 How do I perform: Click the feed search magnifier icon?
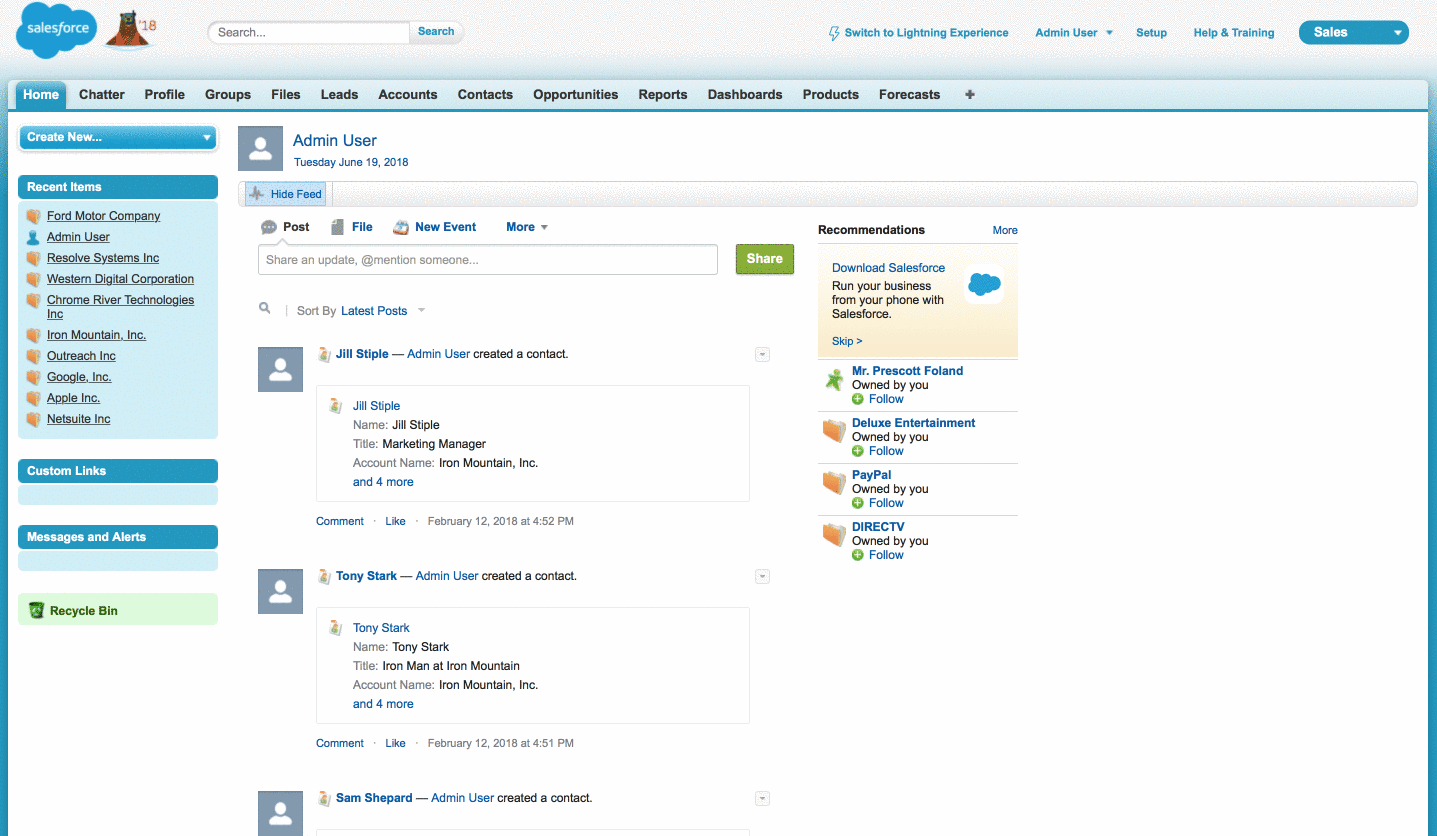click(x=265, y=309)
